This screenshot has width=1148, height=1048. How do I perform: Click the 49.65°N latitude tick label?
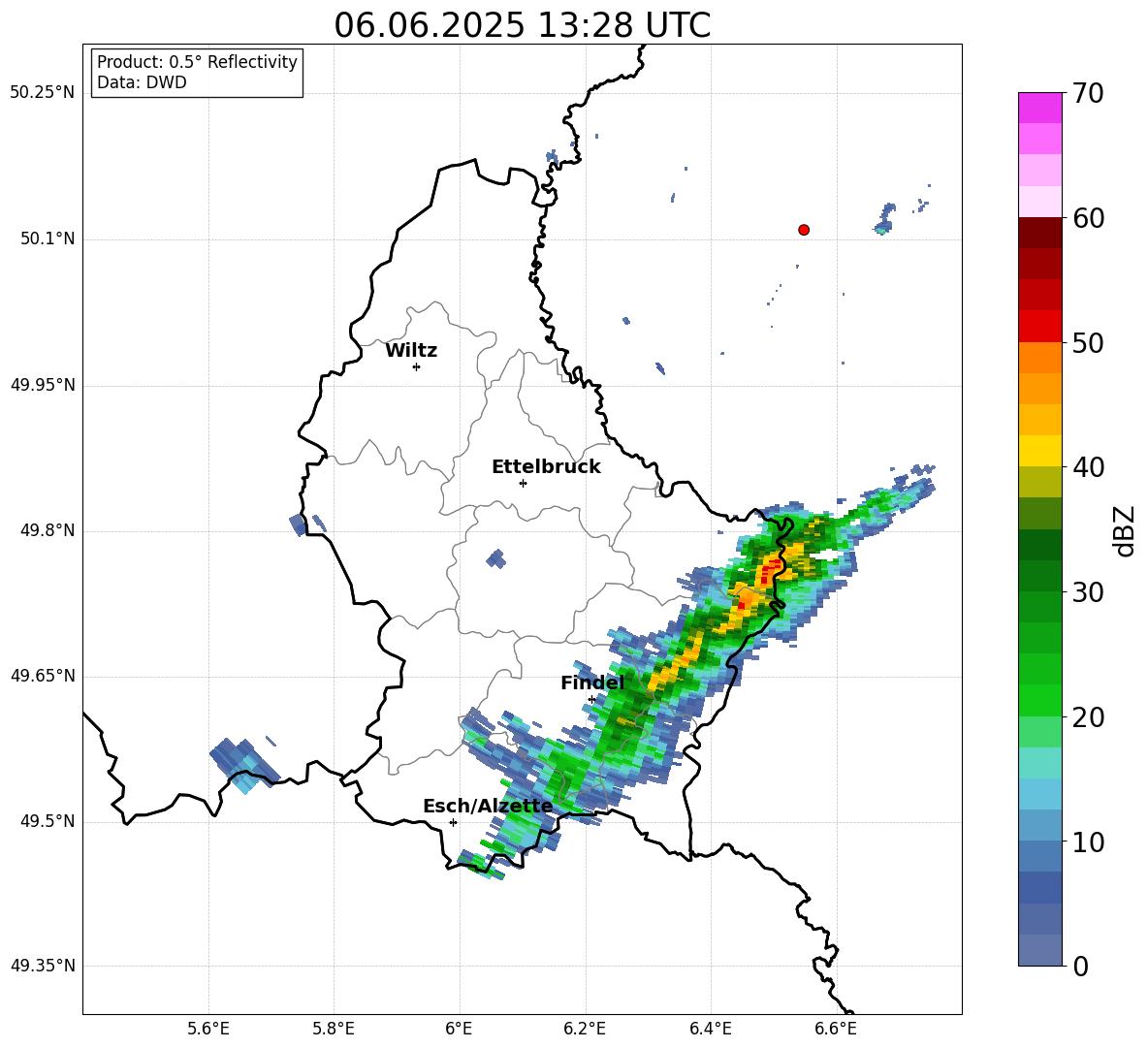point(43,676)
